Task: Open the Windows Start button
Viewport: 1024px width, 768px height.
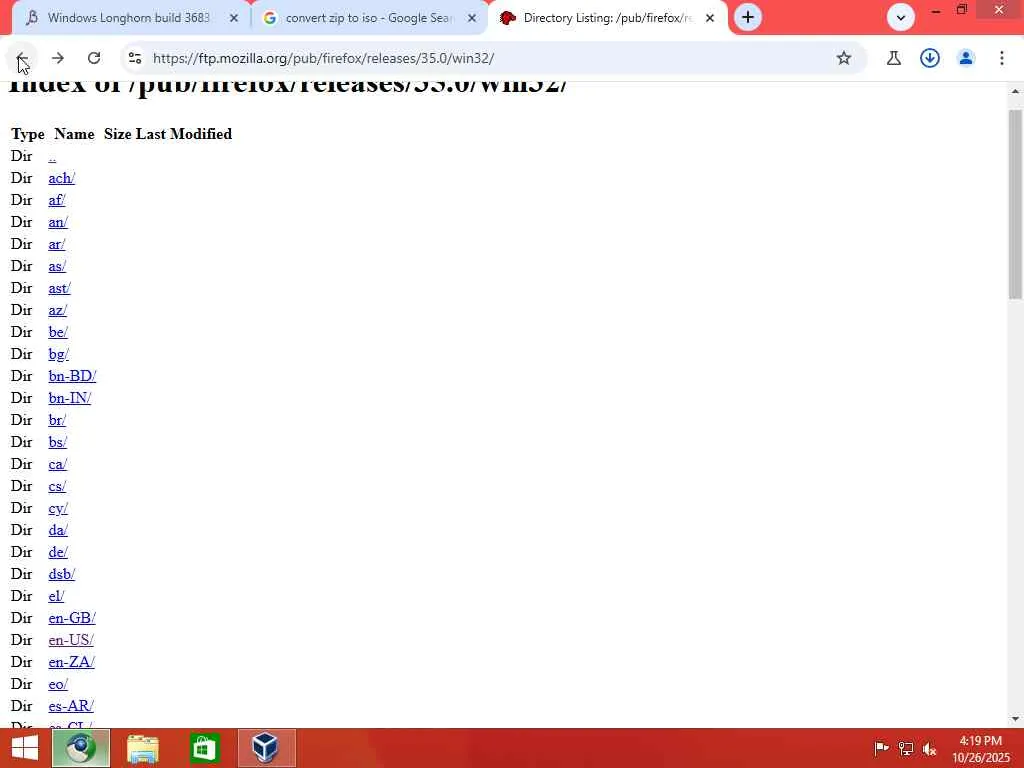Action: [x=25, y=748]
